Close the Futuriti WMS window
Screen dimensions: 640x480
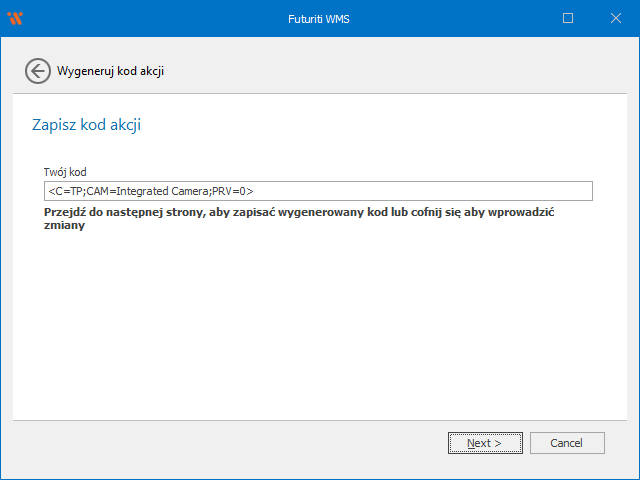coord(614,18)
